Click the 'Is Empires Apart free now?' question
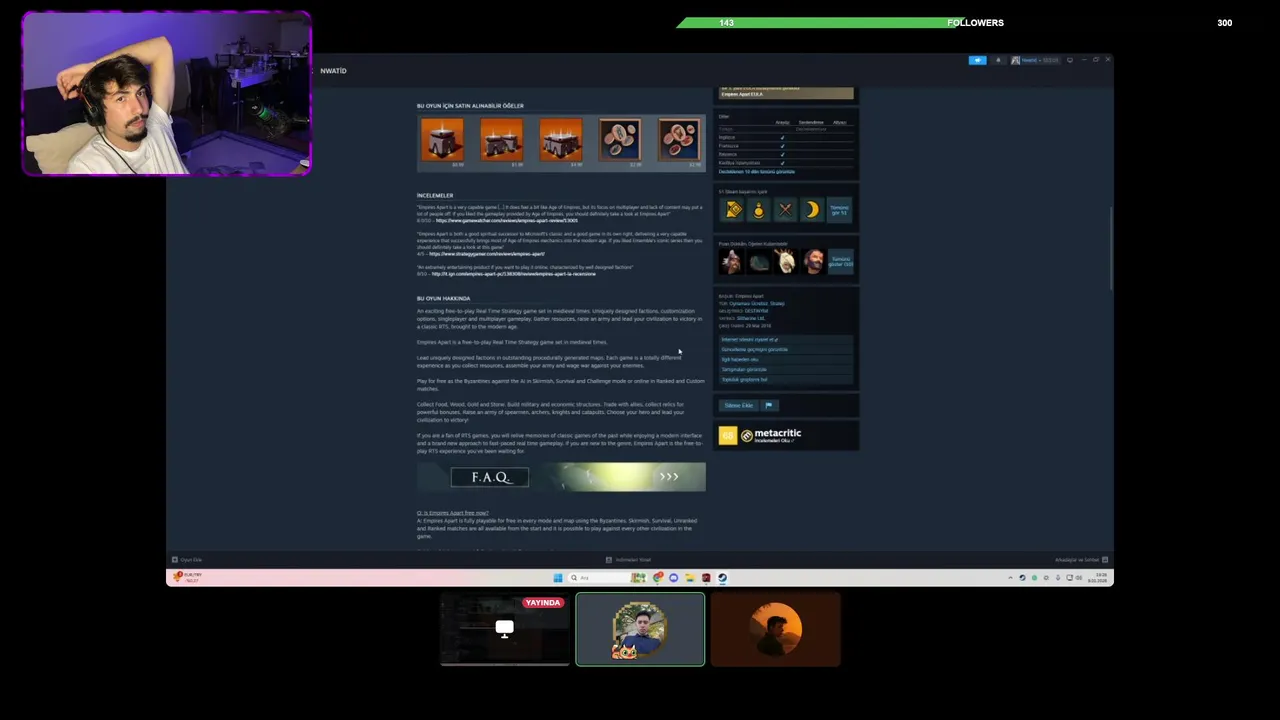Viewport: 1280px width, 720px height. tap(453, 513)
